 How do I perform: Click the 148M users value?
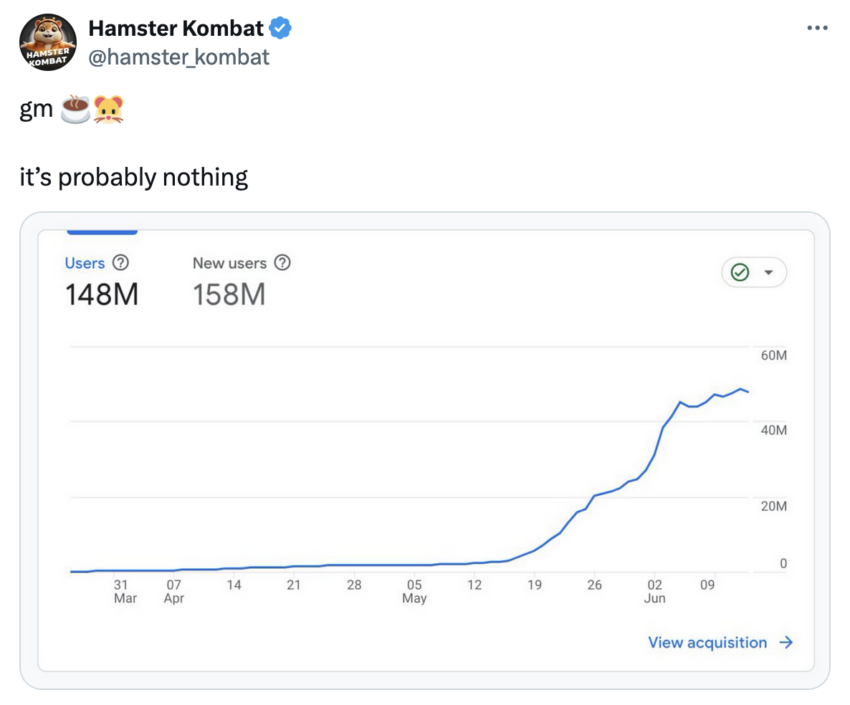click(102, 295)
